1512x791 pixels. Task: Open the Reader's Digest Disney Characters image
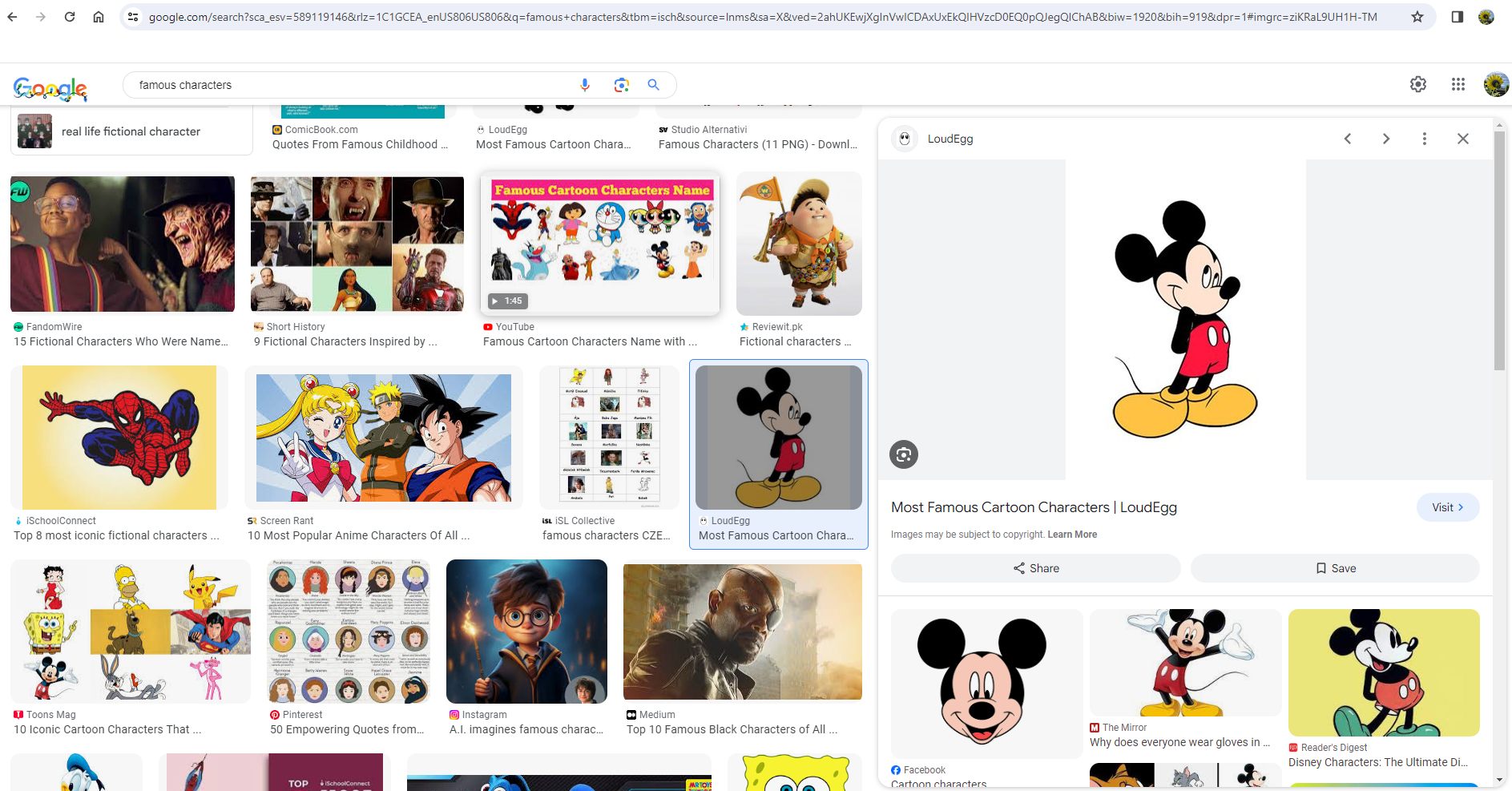tap(1384, 672)
